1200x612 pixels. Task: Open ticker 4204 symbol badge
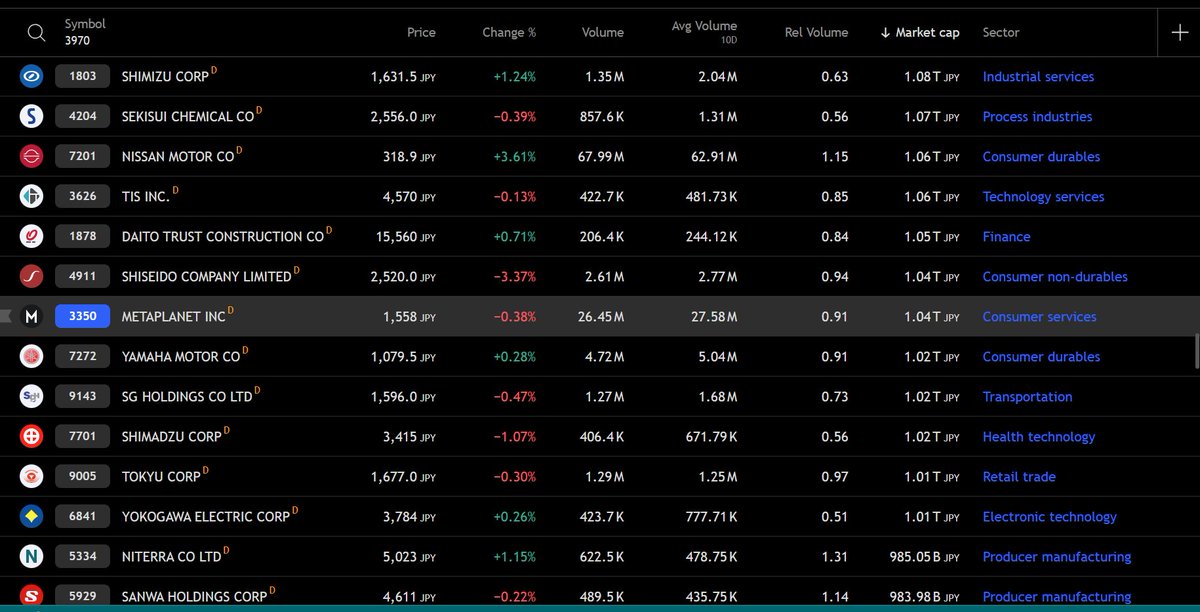click(x=82, y=116)
